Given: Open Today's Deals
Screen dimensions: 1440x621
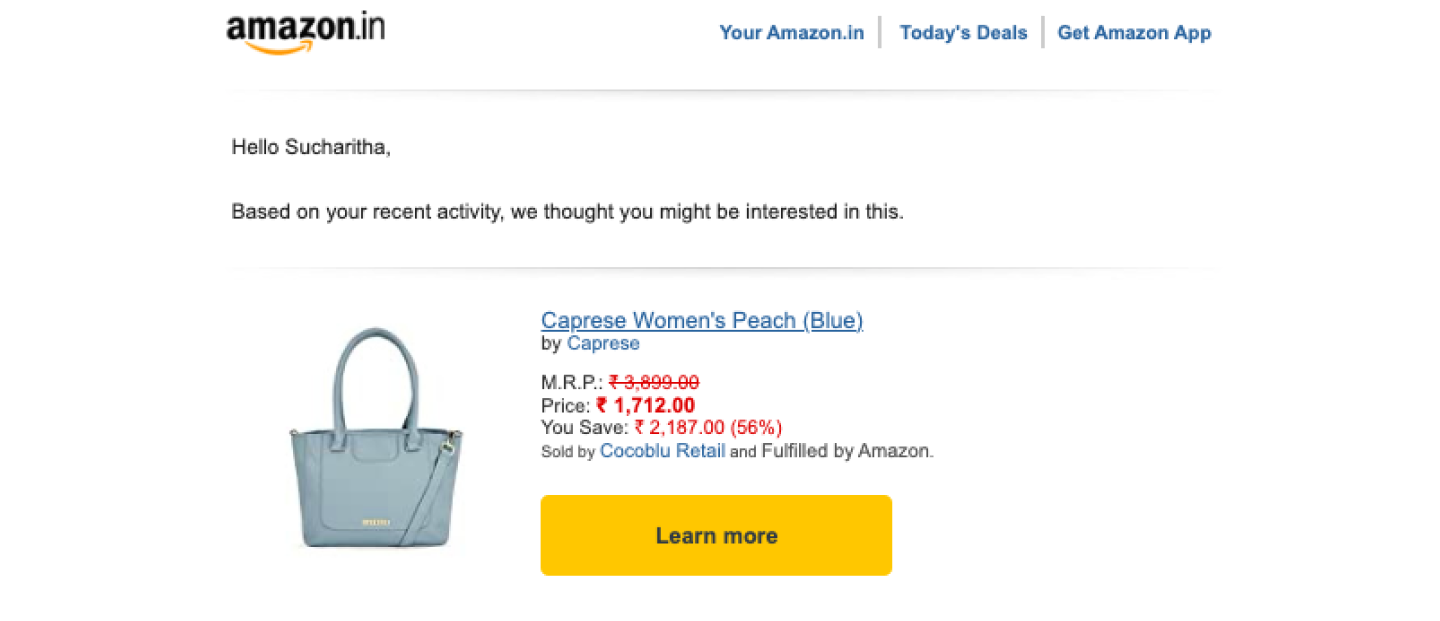Looking at the screenshot, I should coord(963,32).
